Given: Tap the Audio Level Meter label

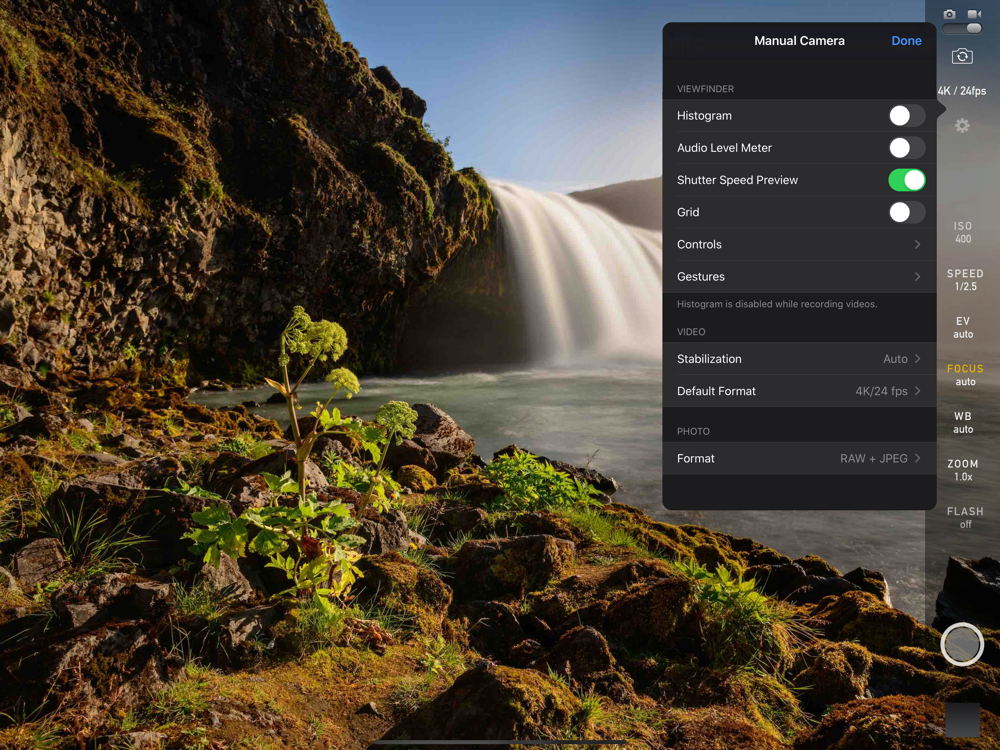Looking at the screenshot, I should point(724,148).
